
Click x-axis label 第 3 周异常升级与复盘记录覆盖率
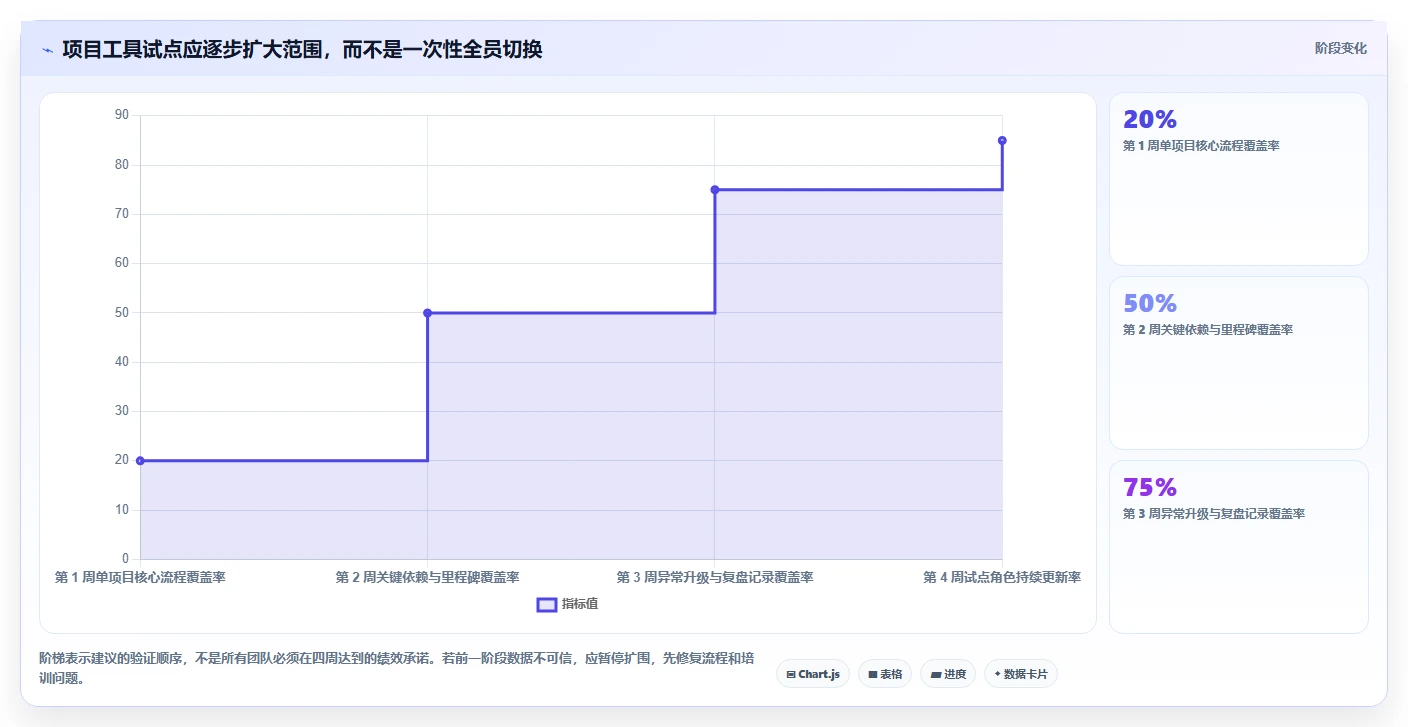pos(715,578)
